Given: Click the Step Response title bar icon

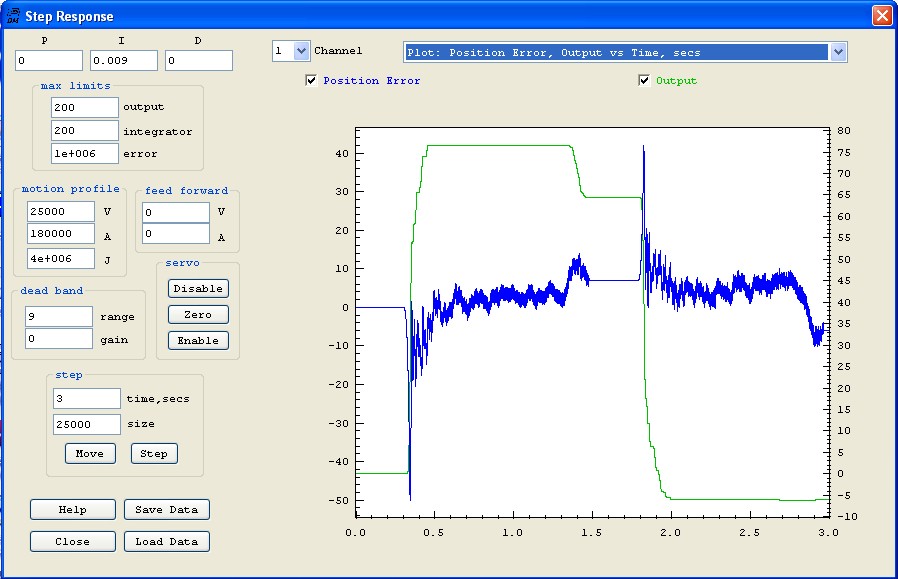Looking at the screenshot, I should 13,16.
